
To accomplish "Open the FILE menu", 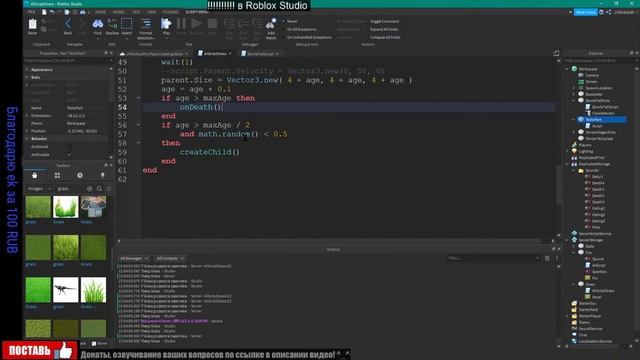I will pos(31,12).
